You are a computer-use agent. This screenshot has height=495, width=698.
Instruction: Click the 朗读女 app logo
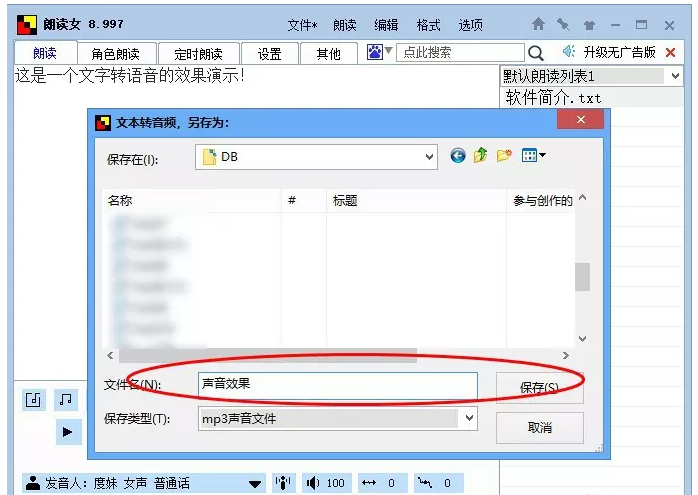27,25
